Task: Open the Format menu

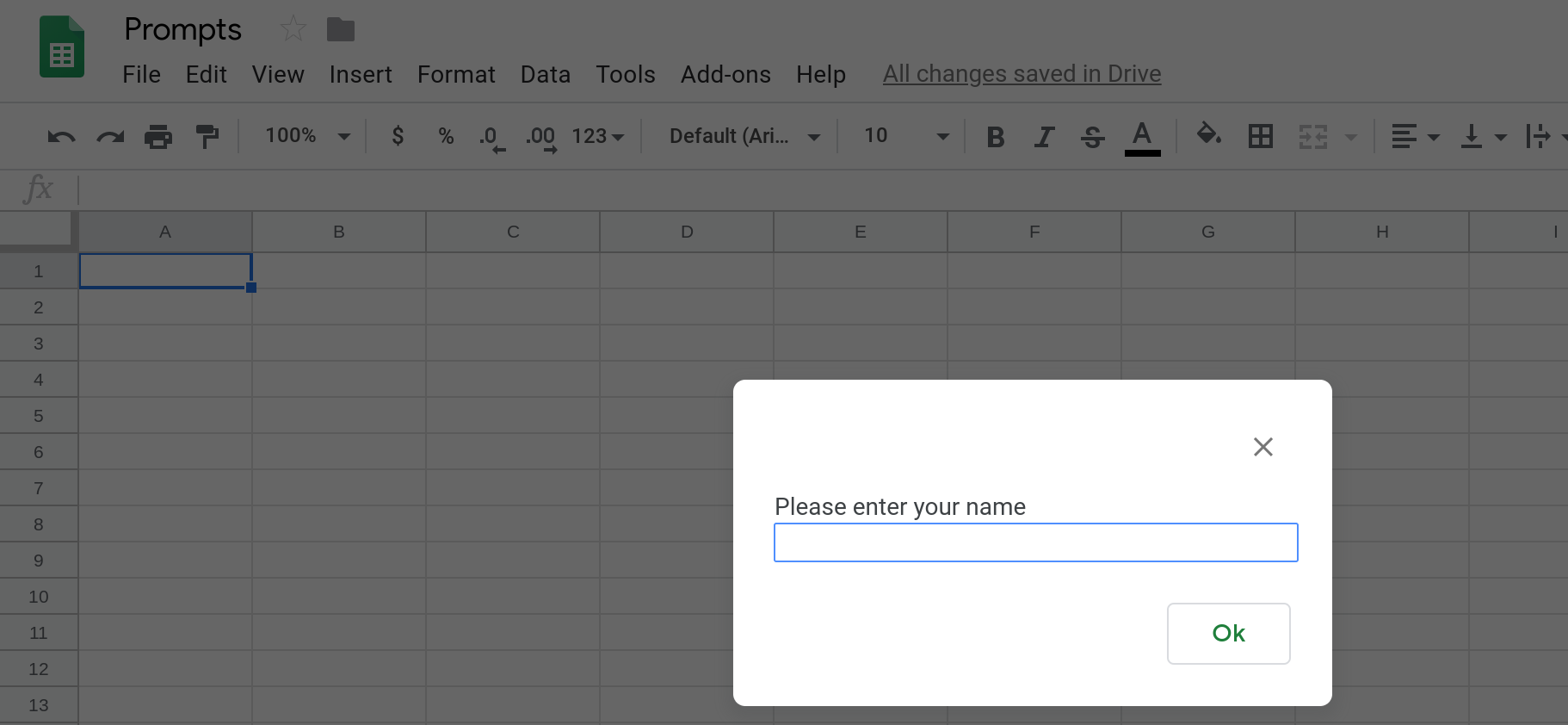Action: click(456, 75)
